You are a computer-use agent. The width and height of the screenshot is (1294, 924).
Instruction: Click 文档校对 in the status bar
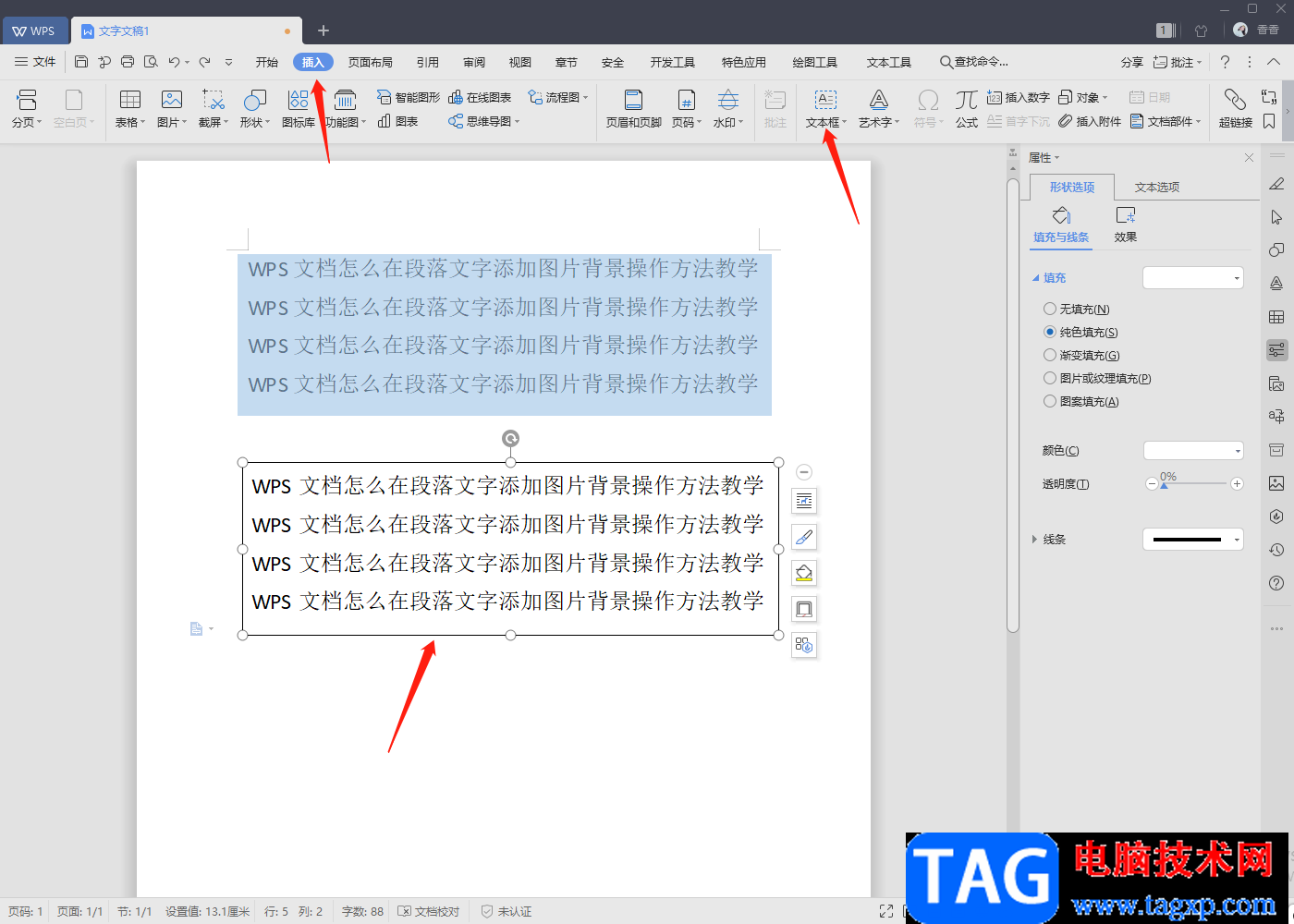point(429,911)
